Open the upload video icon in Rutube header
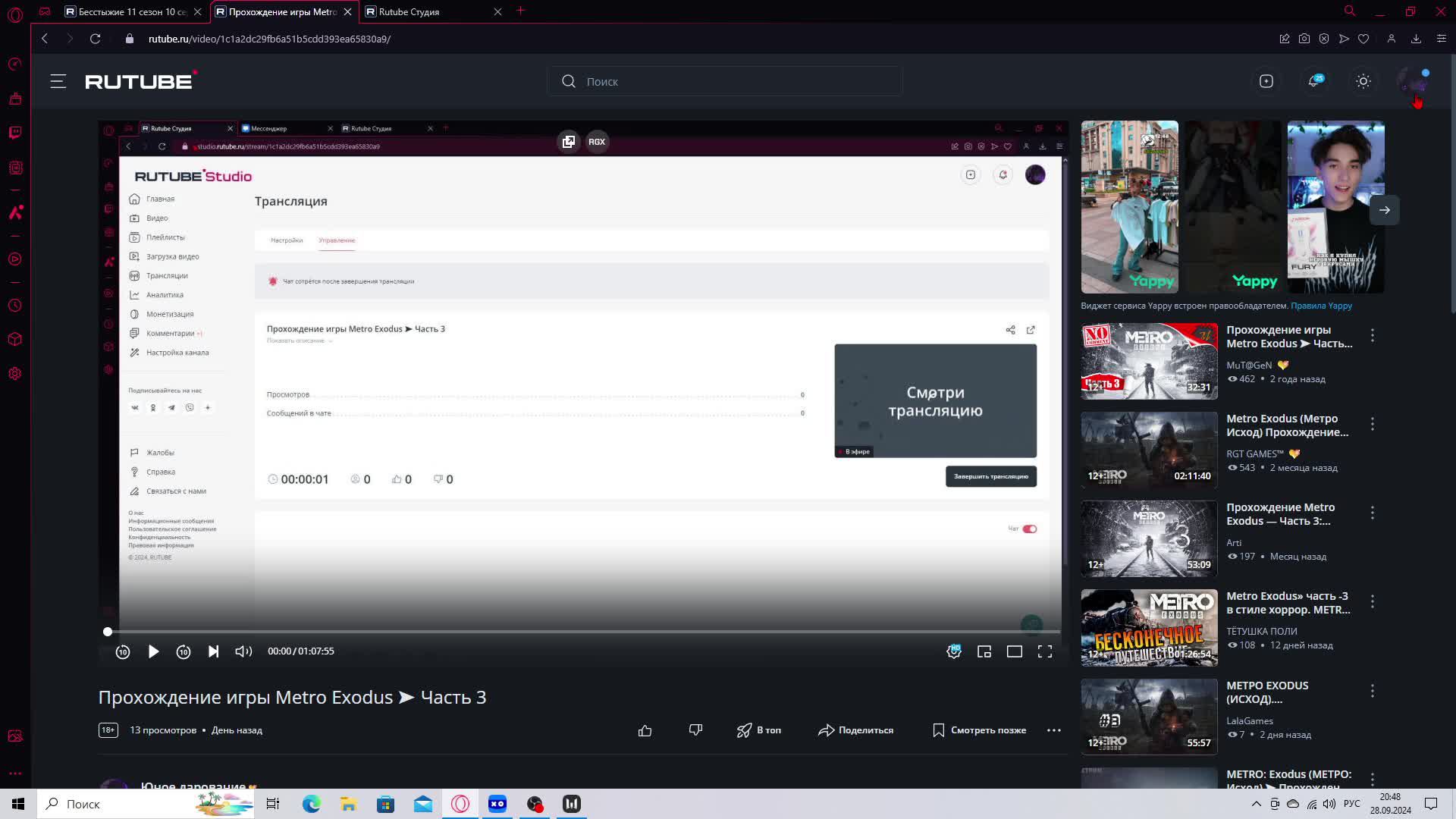This screenshot has height=819, width=1456. [1266, 81]
